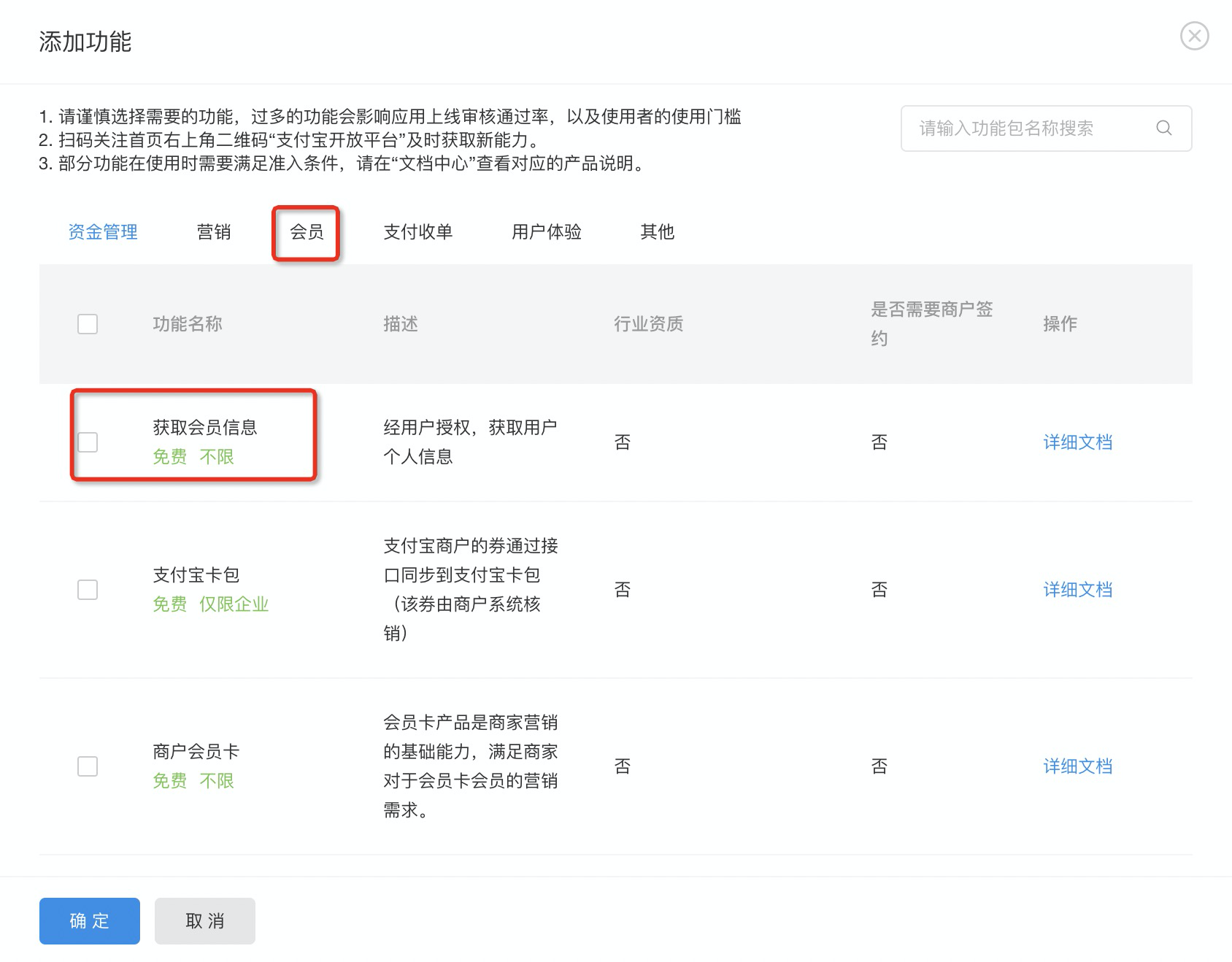Image resolution: width=1232 pixels, height=962 pixels.
Task: Open 详细文档 for 支付宝卡包
Action: (1078, 589)
